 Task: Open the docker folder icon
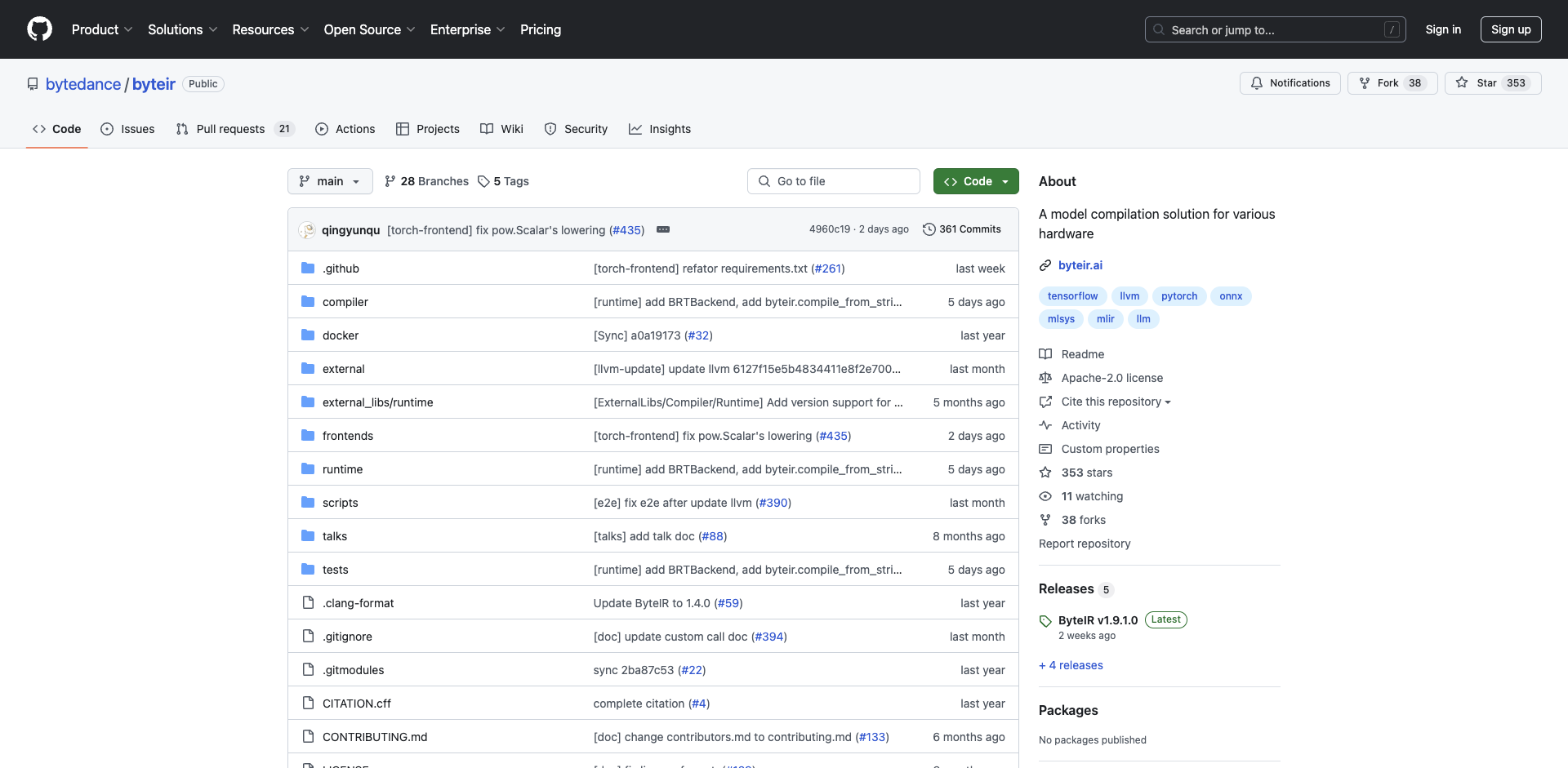coord(308,335)
